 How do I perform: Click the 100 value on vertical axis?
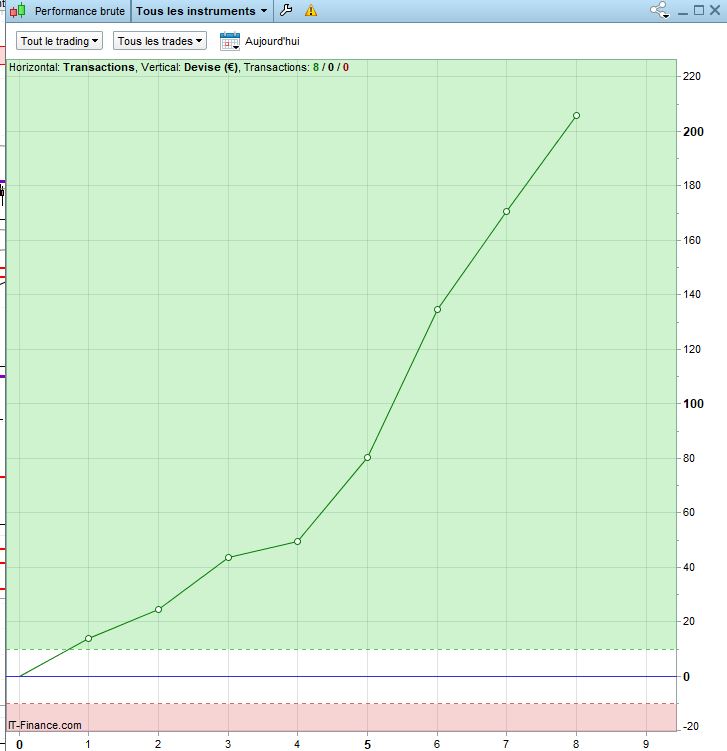[x=693, y=404]
